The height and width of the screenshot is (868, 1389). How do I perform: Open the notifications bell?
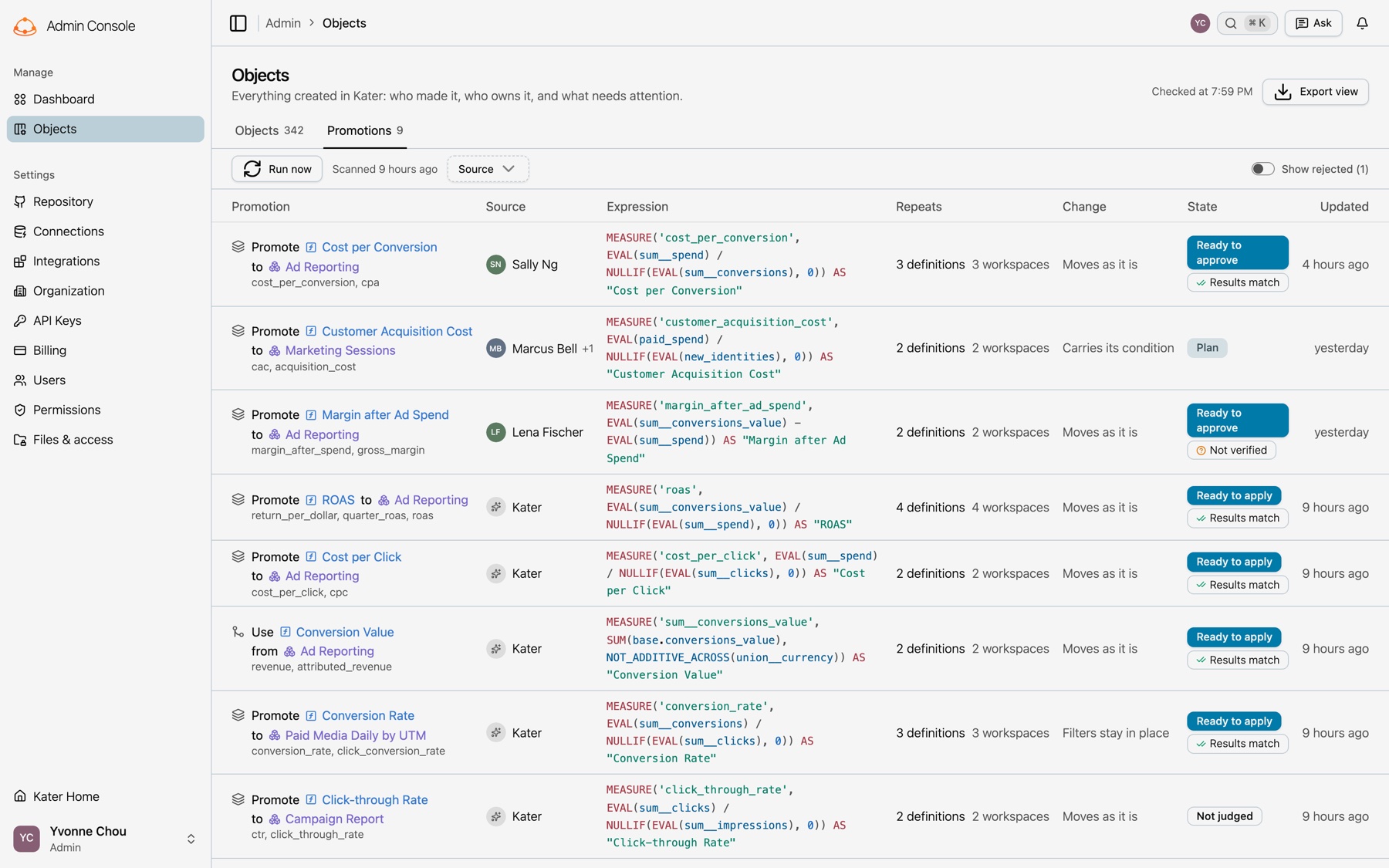click(1362, 23)
